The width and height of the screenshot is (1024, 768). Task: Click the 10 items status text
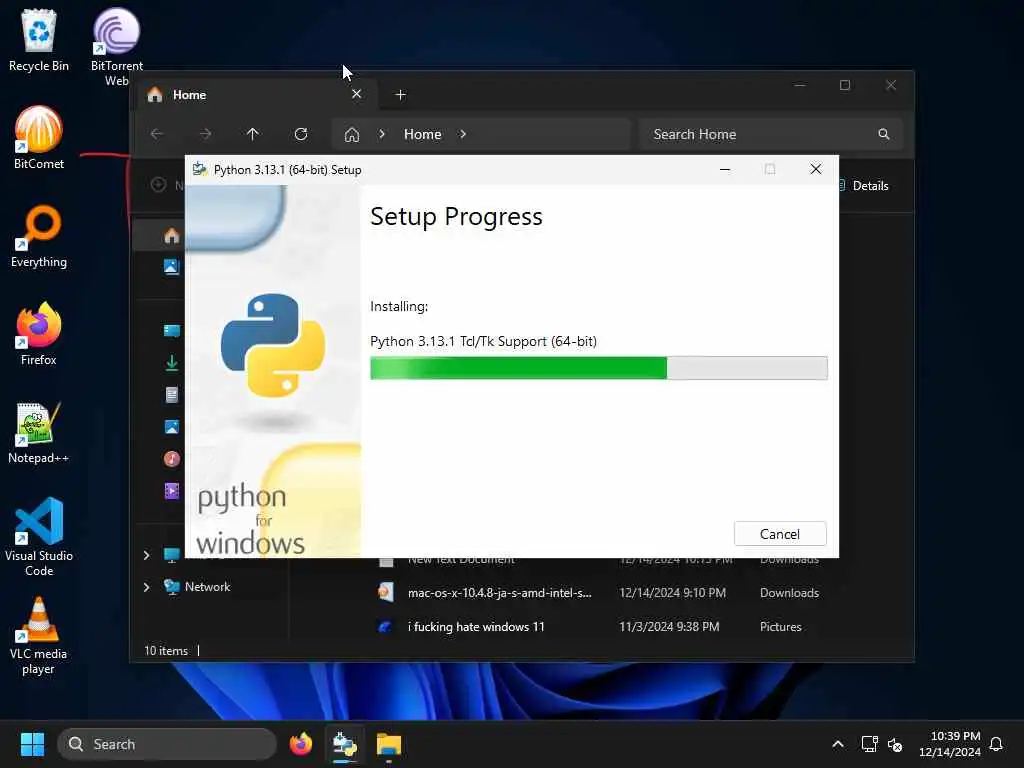coord(166,650)
